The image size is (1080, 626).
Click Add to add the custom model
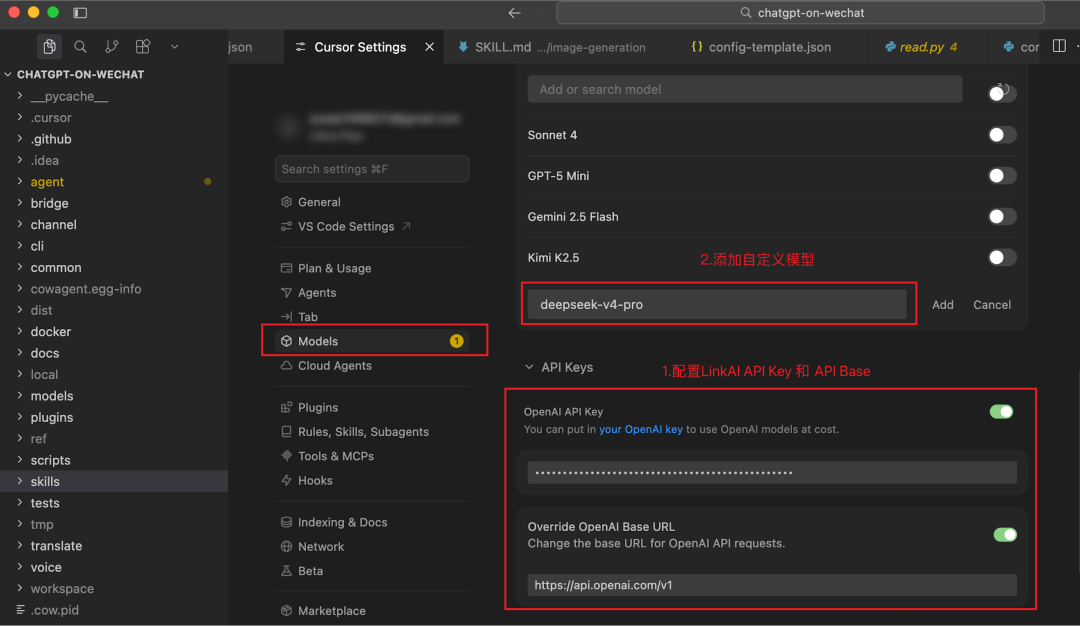(943, 304)
